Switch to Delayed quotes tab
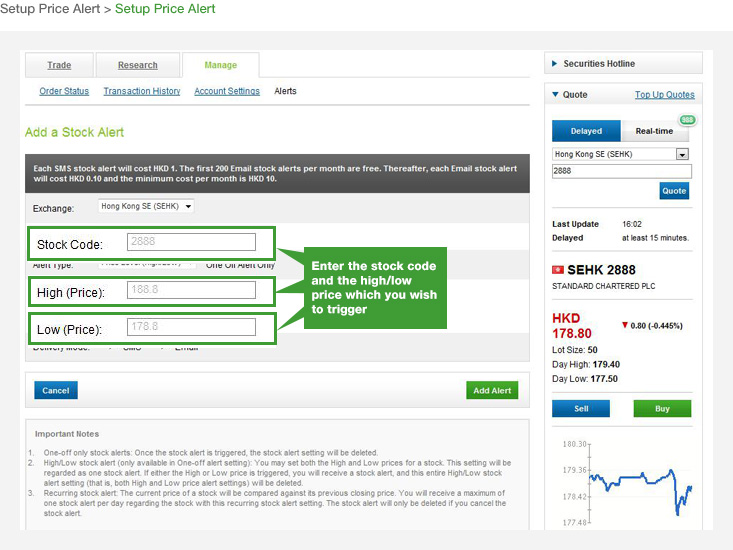Viewport: 733px width, 550px height. click(586, 131)
